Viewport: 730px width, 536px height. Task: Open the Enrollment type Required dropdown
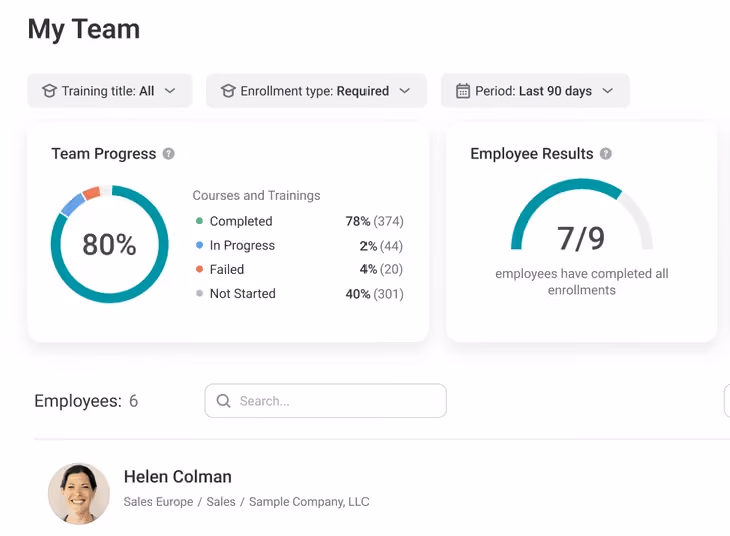pyautogui.click(x=317, y=91)
